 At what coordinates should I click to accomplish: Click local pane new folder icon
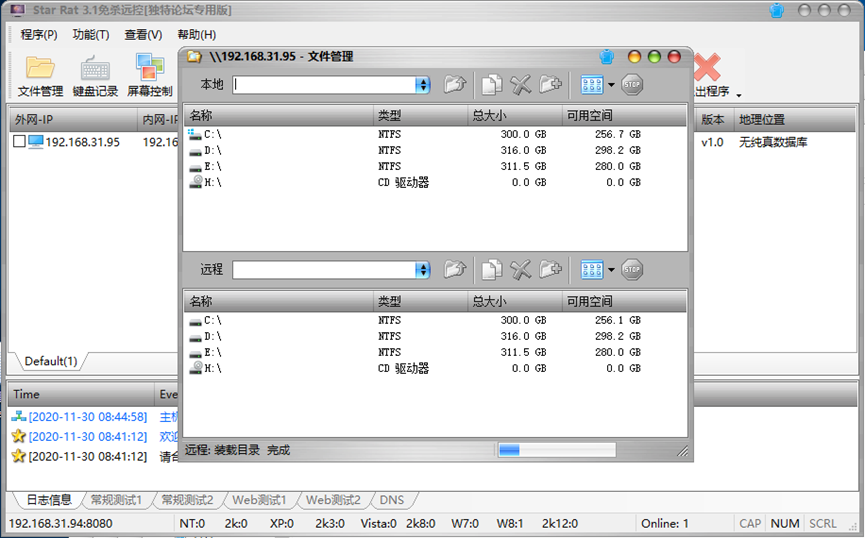pos(550,84)
